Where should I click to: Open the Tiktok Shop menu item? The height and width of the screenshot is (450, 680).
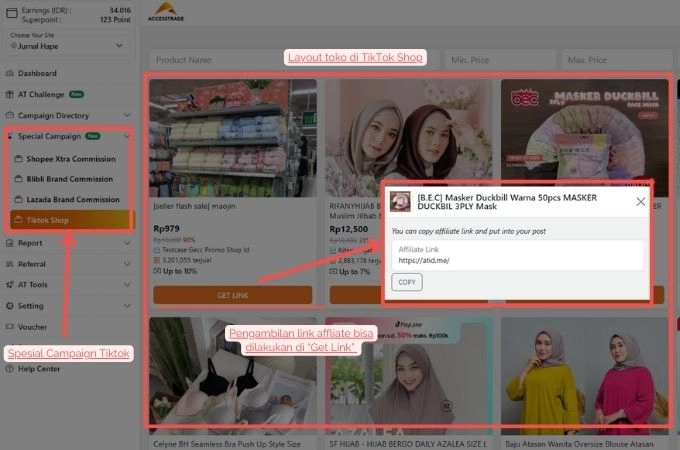[70, 220]
